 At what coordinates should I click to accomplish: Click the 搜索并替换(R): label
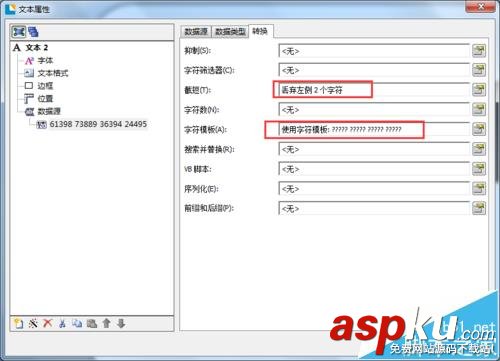coord(209,149)
